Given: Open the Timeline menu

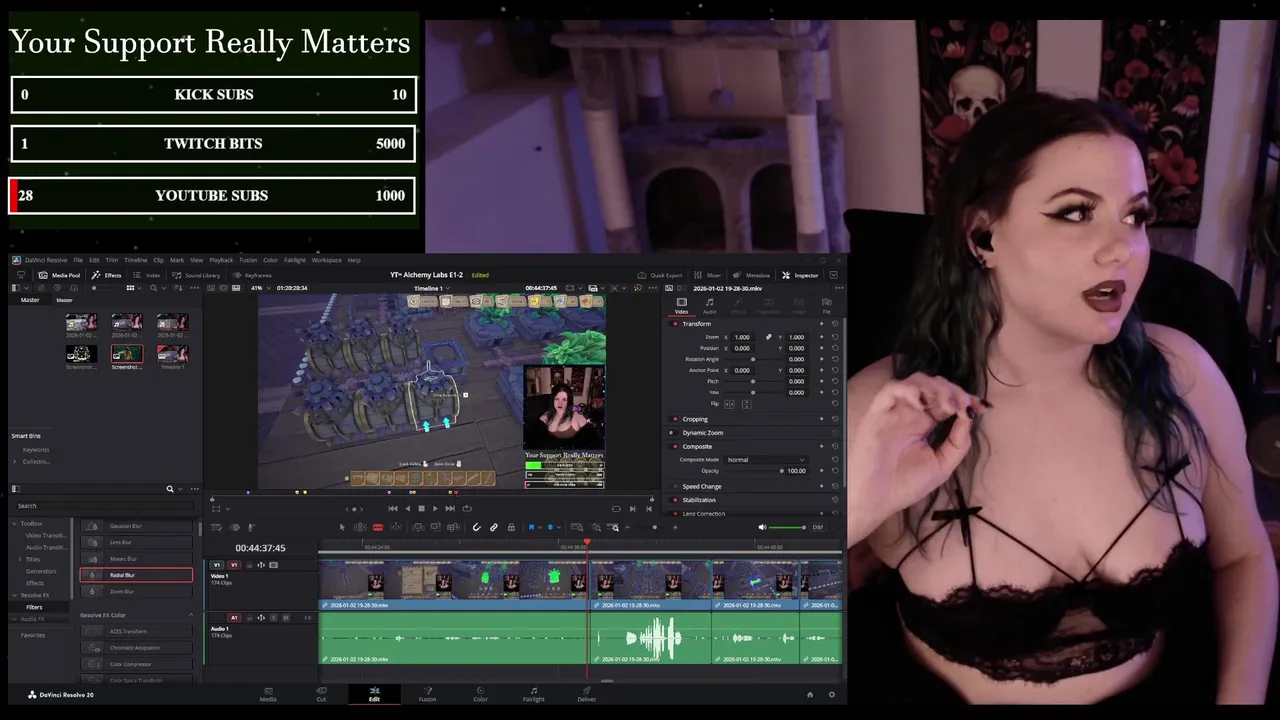Looking at the screenshot, I should point(135,260).
